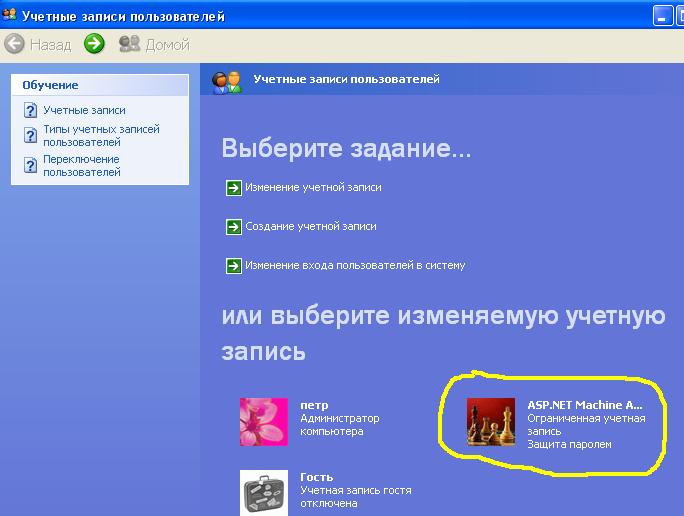Click the 'Назад' toolbar label

51,44
